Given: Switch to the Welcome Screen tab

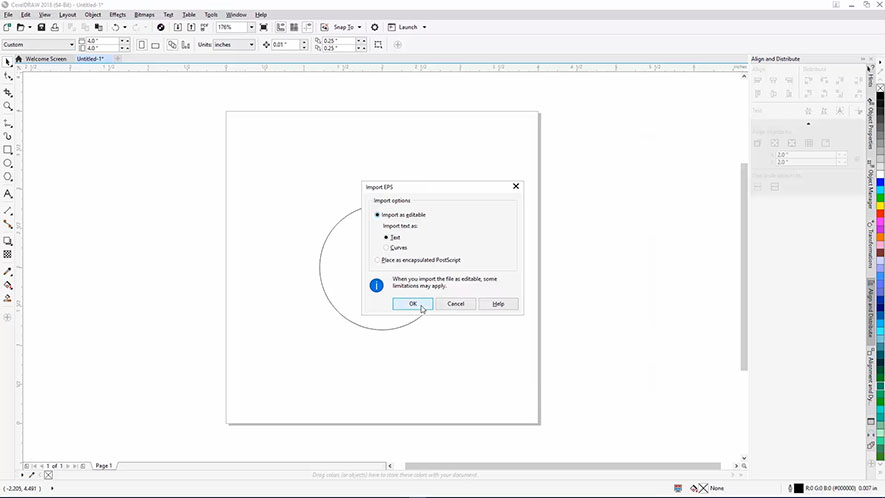Looking at the screenshot, I should pyautogui.click(x=45, y=59).
